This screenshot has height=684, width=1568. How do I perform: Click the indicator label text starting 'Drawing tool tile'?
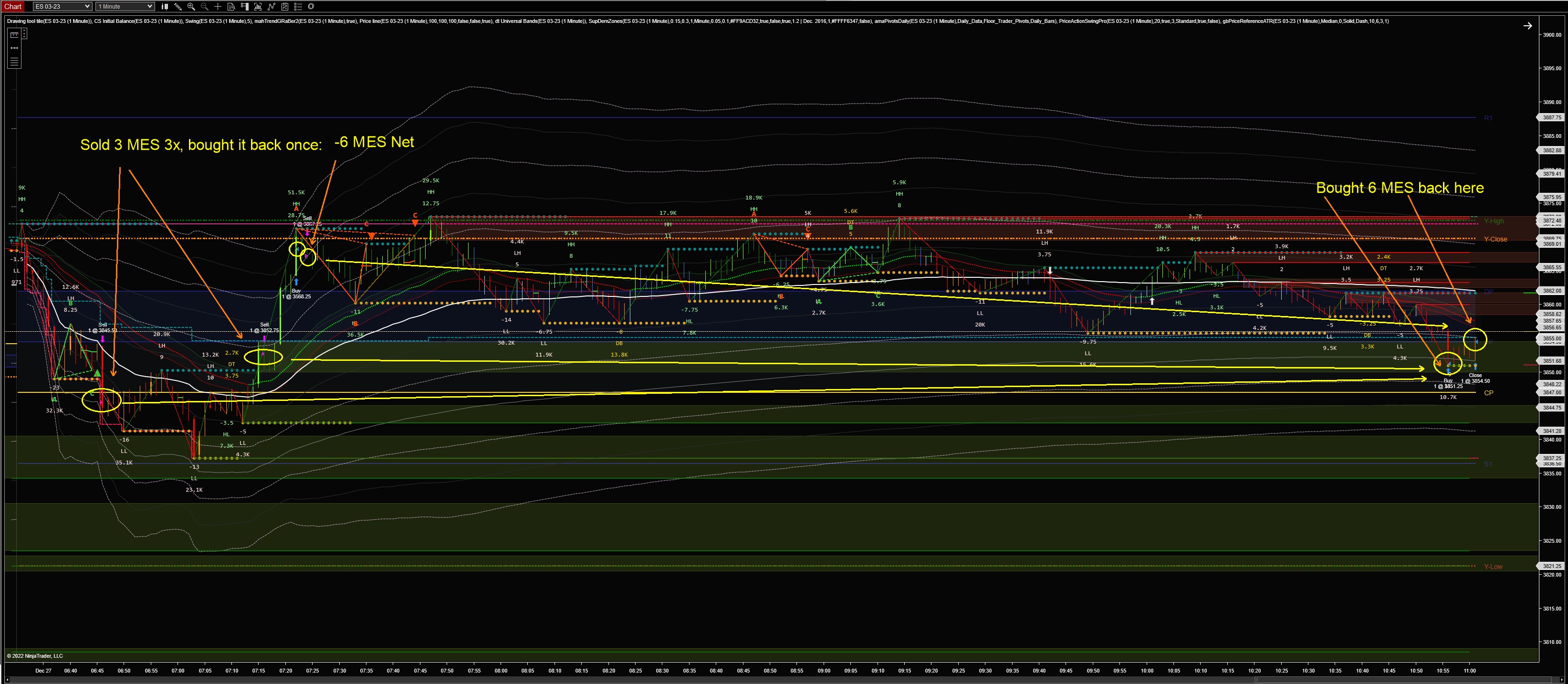(x=698, y=21)
